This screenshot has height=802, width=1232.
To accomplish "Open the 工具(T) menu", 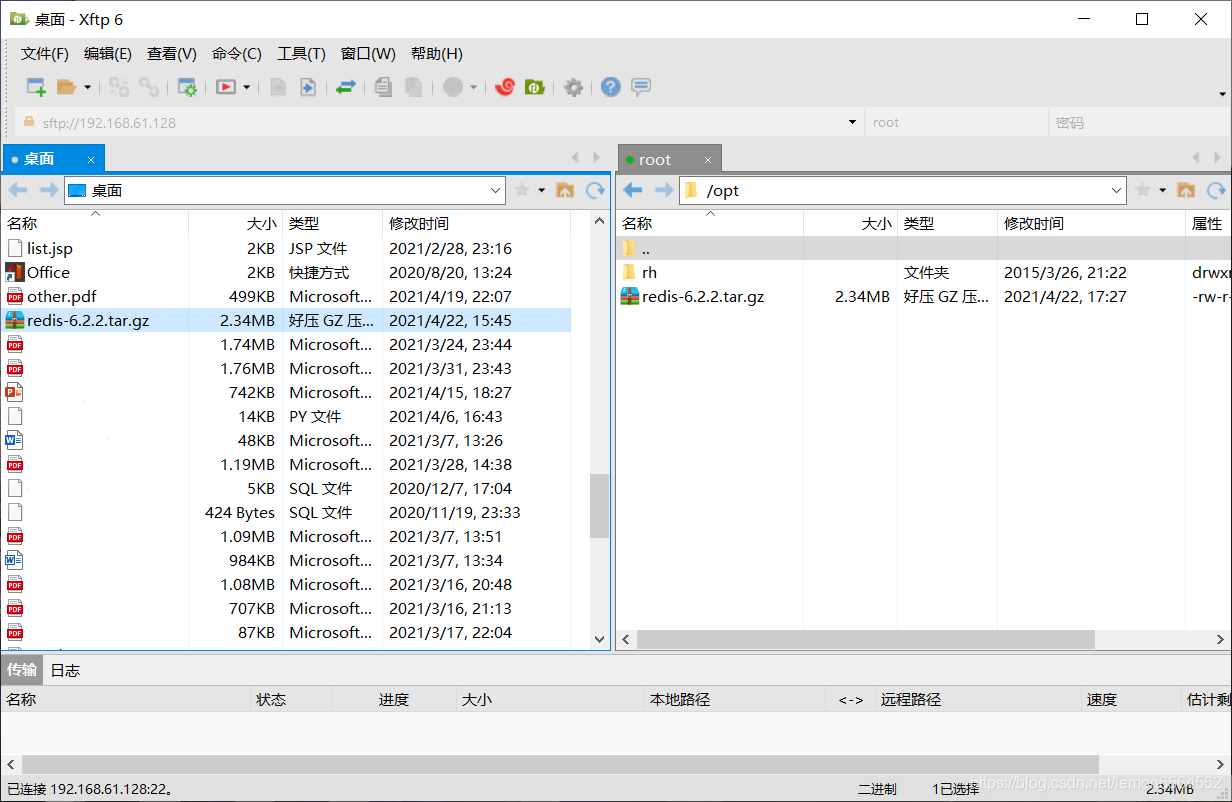I will [x=301, y=54].
